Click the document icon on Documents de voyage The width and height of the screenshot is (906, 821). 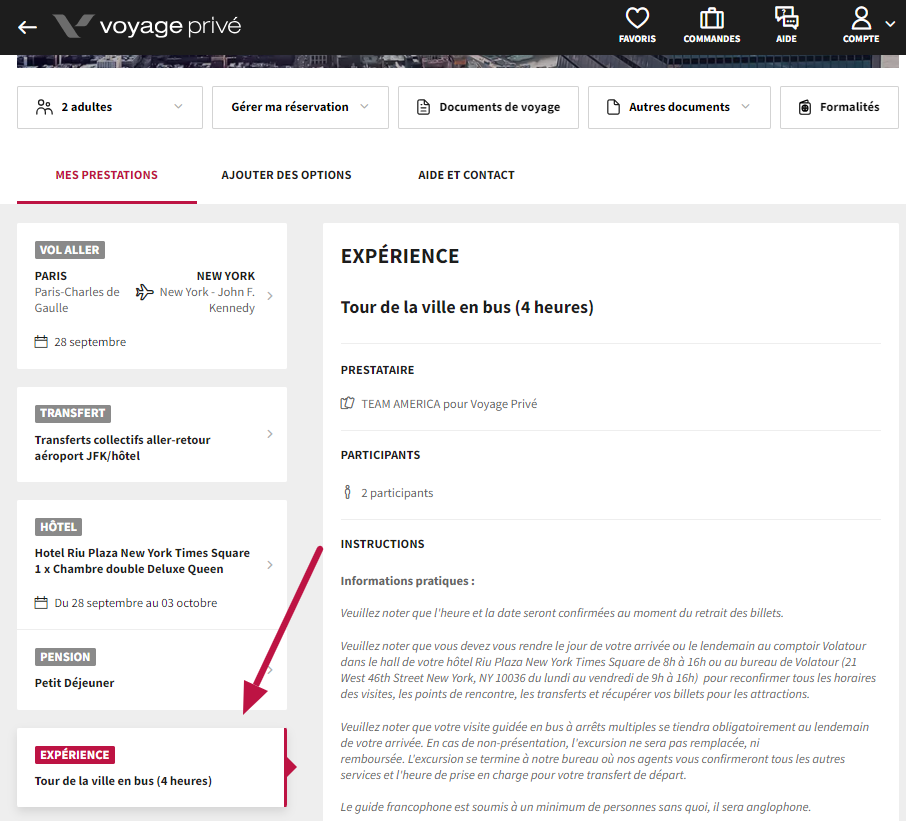coord(424,107)
